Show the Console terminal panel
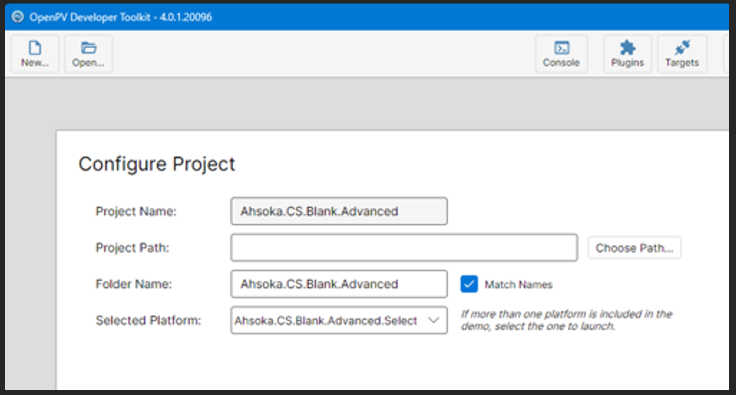Screen dimensions: 736x395 point(561,54)
